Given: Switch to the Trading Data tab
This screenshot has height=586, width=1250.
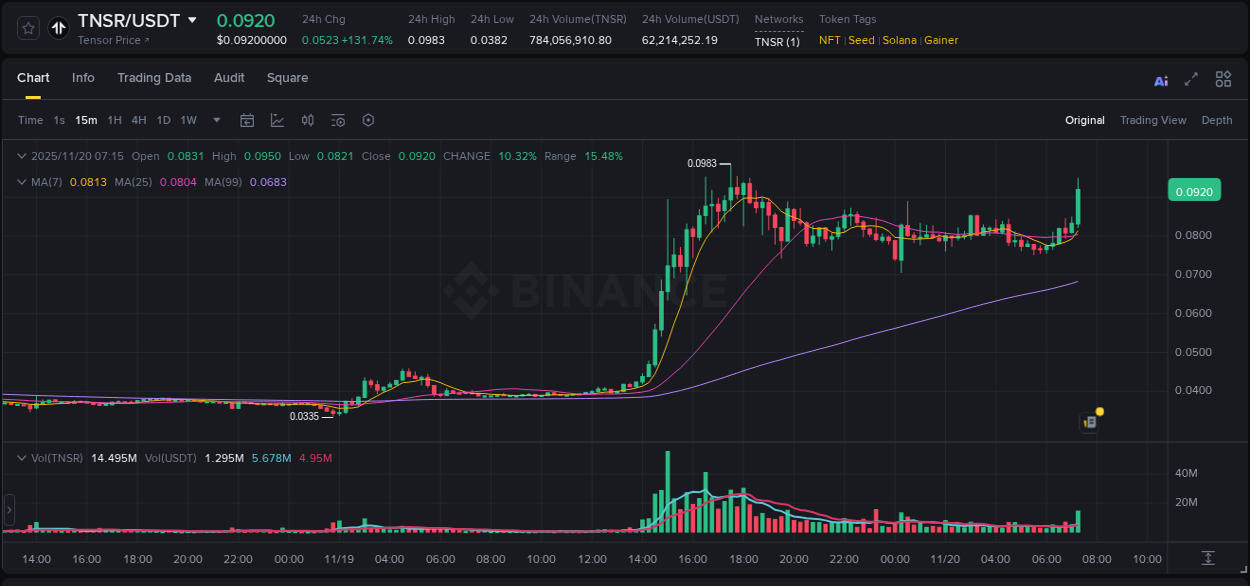Looking at the screenshot, I should click(x=154, y=78).
